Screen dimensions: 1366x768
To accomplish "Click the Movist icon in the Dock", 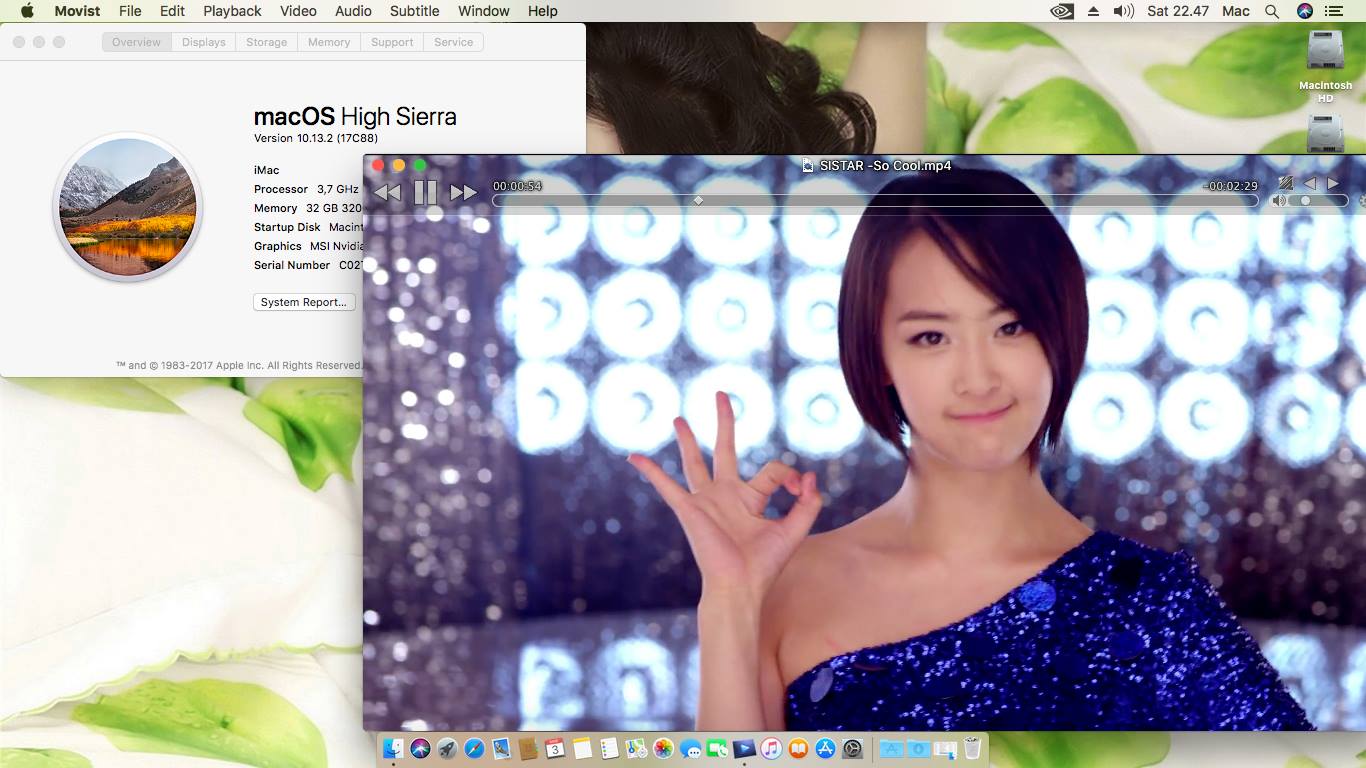I will (x=744, y=748).
